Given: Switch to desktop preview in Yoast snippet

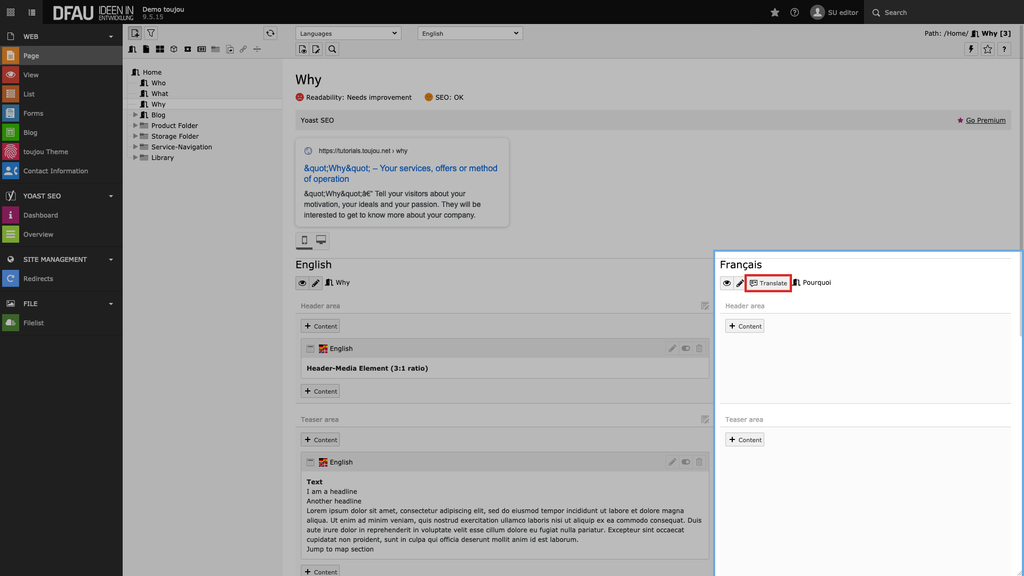Looking at the screenshot, I should [321, 240].
